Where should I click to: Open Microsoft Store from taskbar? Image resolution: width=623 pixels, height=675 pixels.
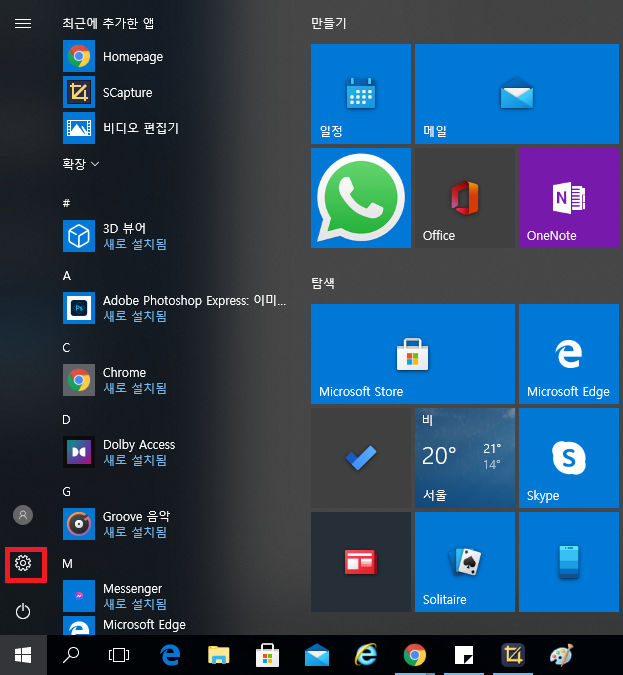[x=267, y=655]
